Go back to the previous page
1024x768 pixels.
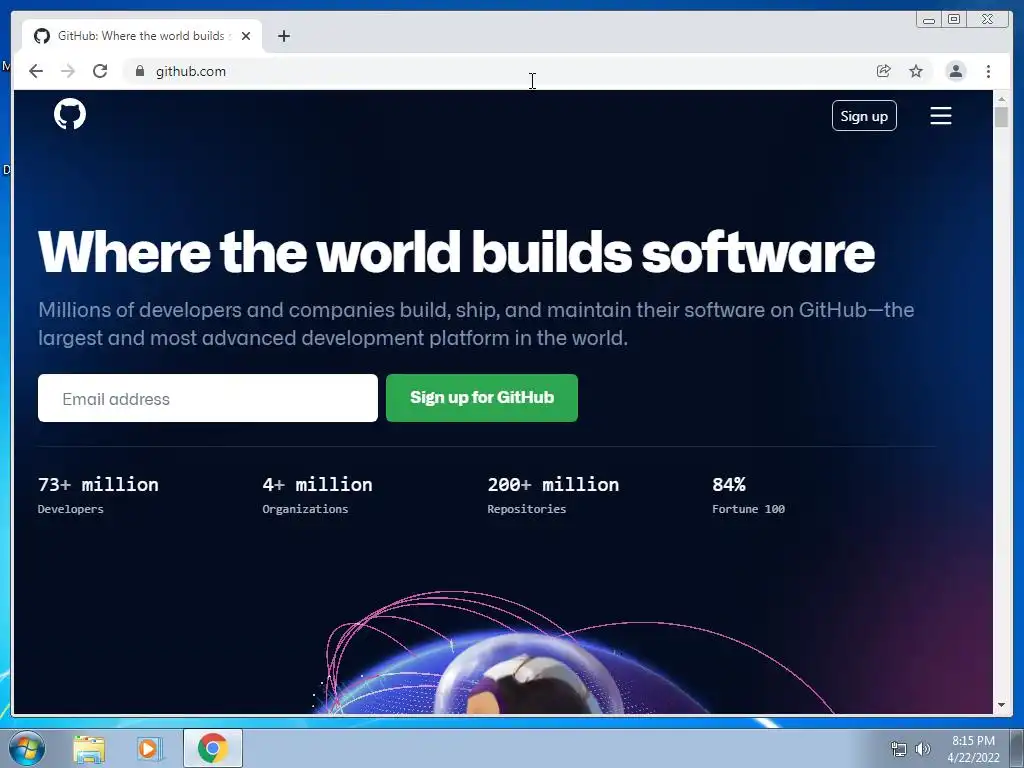[36, 71]
